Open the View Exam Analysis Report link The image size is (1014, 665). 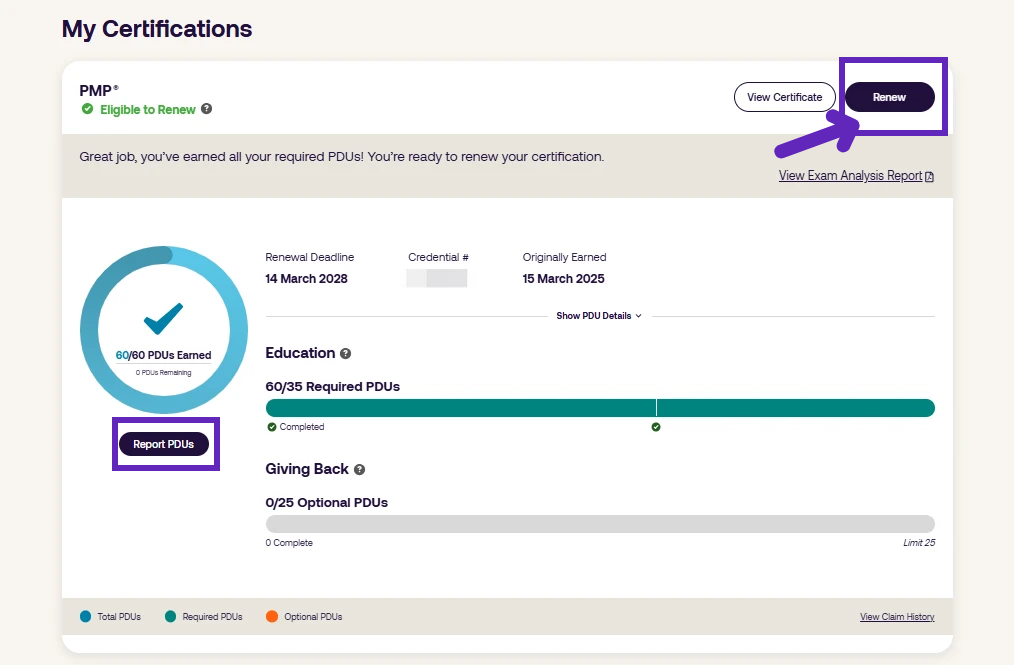pos(850,176)
